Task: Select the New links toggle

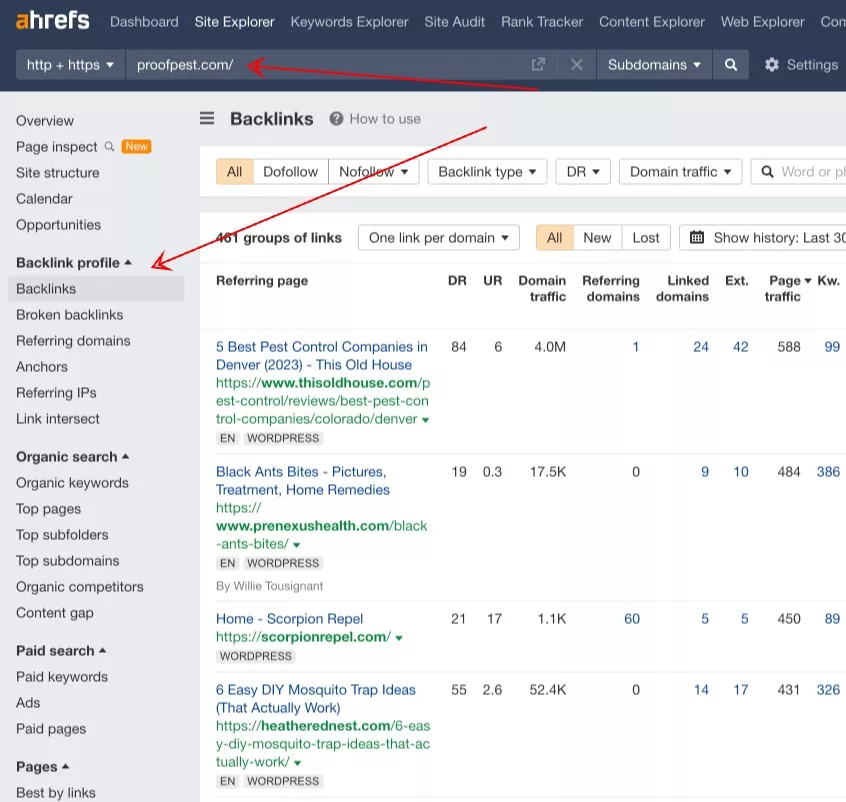Action: [597, 237]
